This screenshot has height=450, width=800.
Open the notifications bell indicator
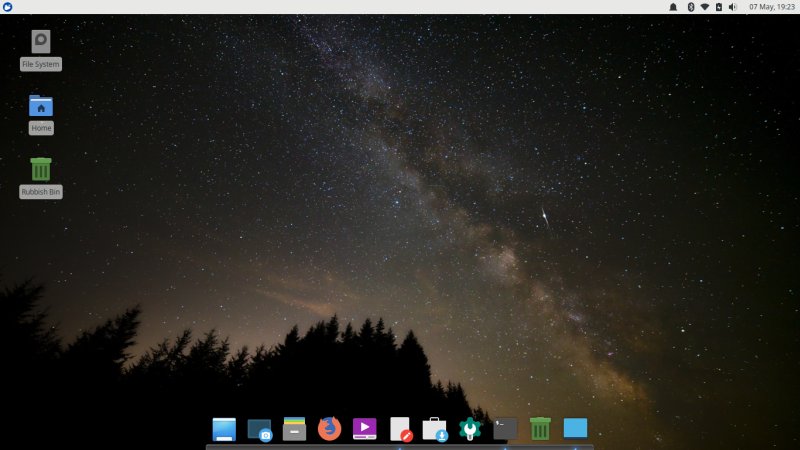(x=673, y=7)
